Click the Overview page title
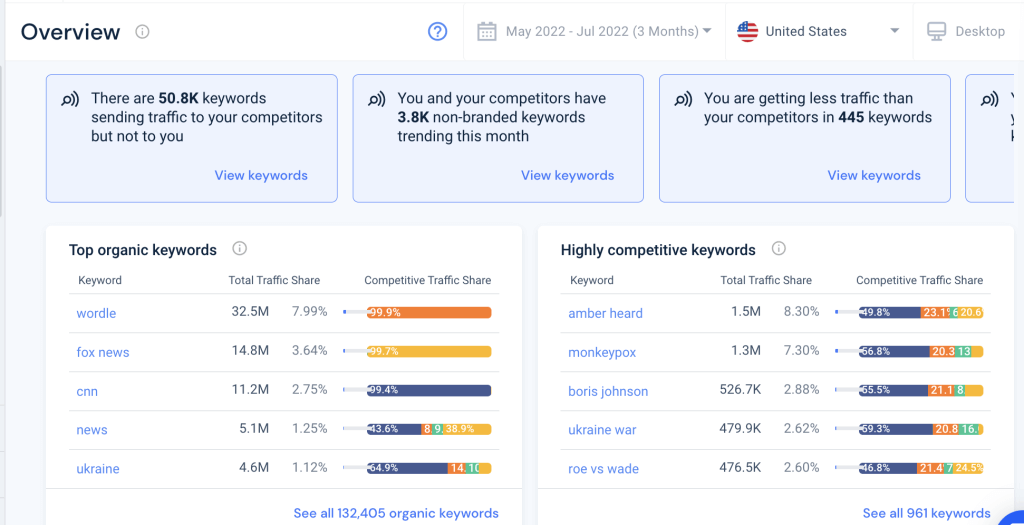 [x=71, y=31]
